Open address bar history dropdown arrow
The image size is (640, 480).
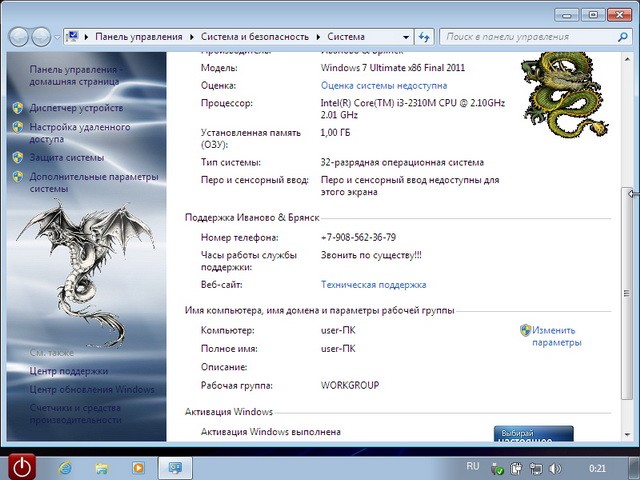[x=406, y=37]
